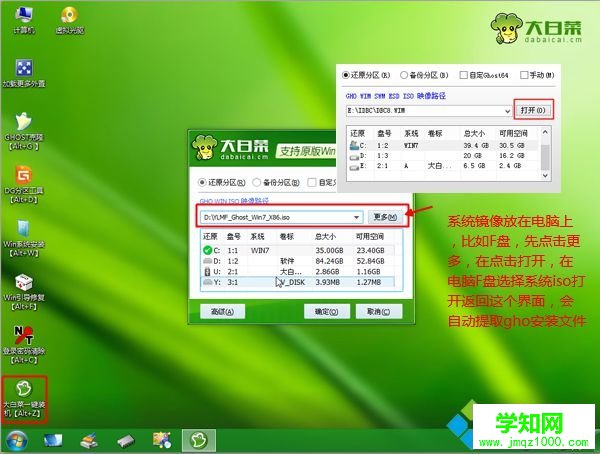This screenshot has height=454, width=600.
Task: Expand the IBC8.WIM path dropdown arrow
Action: [507, 111]
